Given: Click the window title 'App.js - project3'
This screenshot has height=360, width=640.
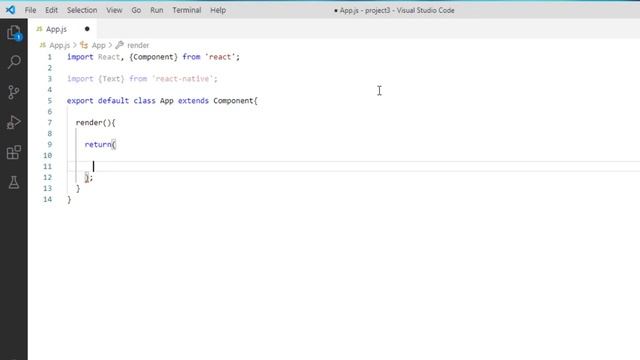Looking at the screenshot, I should (x=365, y=11).
